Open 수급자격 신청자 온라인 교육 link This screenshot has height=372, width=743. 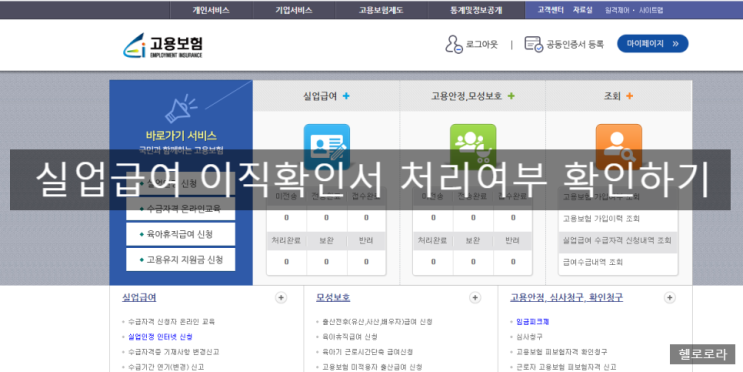tap(171, 322)
